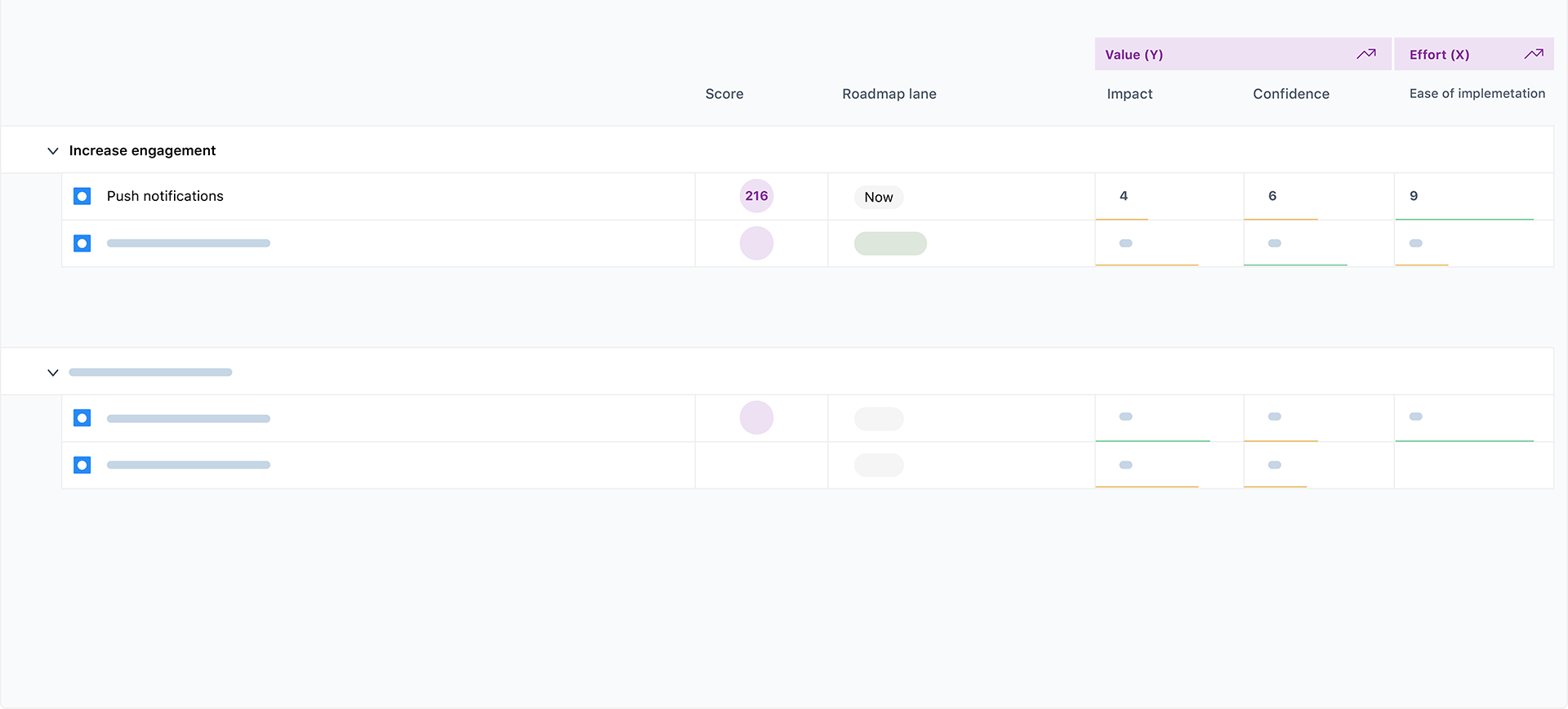Screen dimensions: 1568x709
Task: Open the Increase engagement group title
Action: coord(142,150)
